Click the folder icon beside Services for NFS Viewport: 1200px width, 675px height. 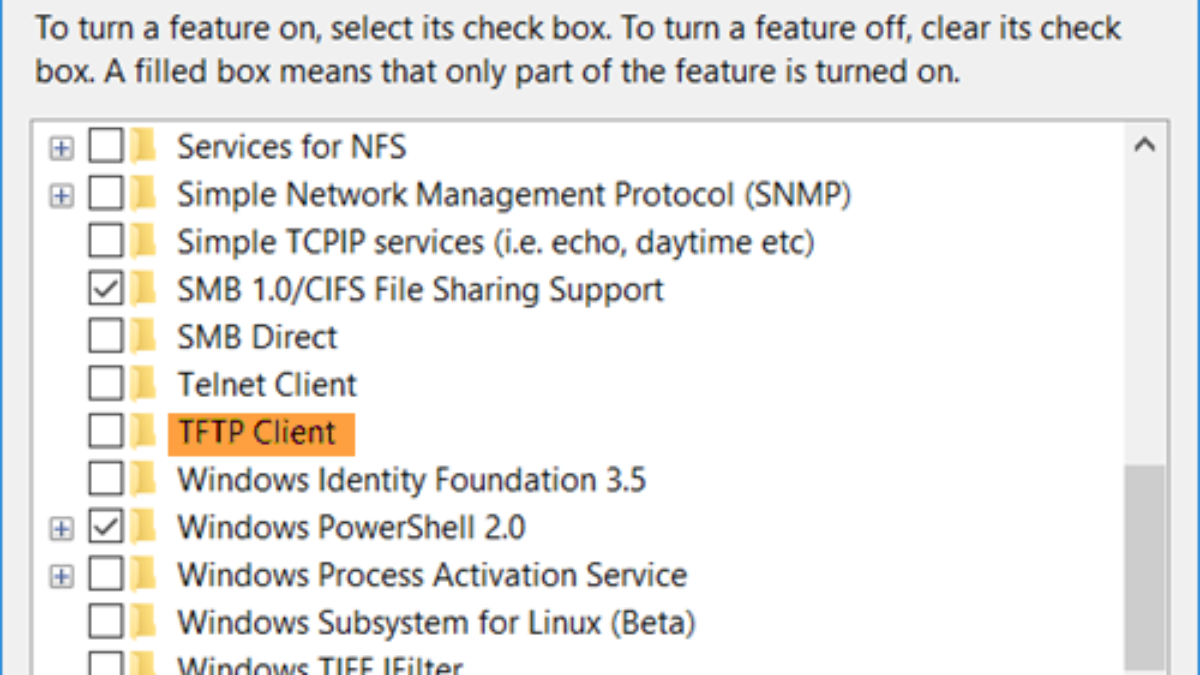click(145, 147)
